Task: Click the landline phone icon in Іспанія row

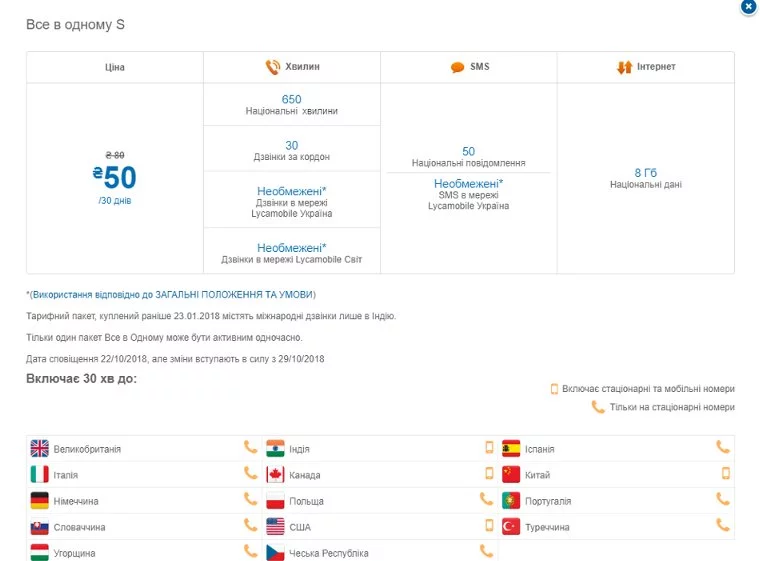Action: point(723,447)
